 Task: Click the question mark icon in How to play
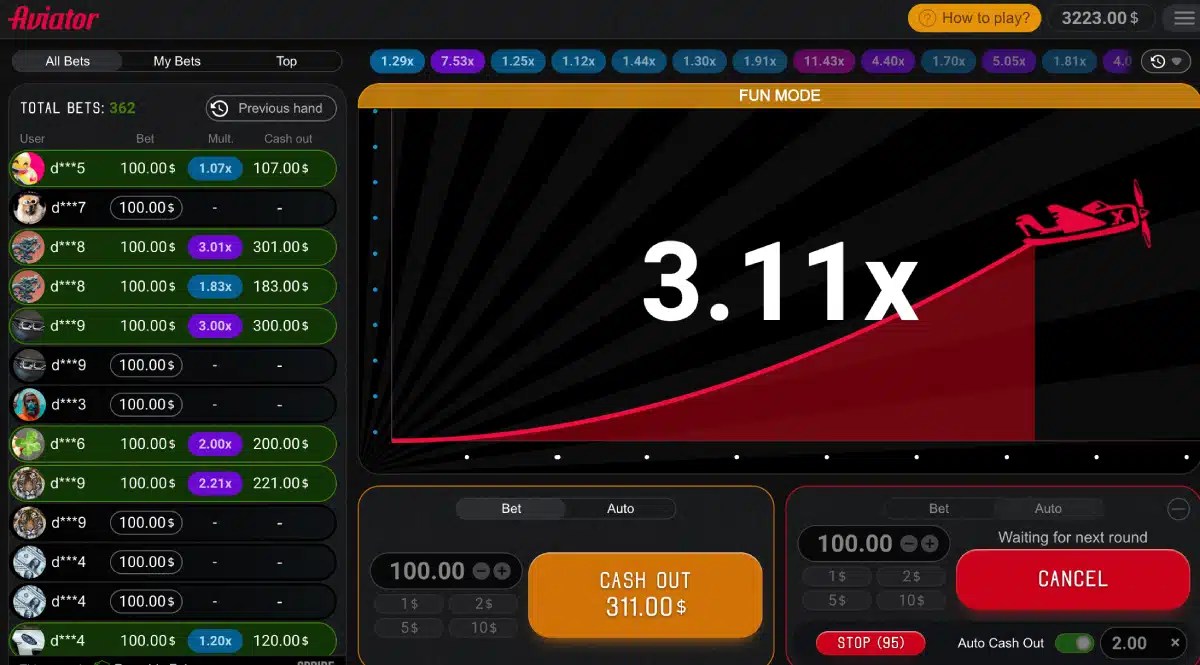[x=930, y=17]
